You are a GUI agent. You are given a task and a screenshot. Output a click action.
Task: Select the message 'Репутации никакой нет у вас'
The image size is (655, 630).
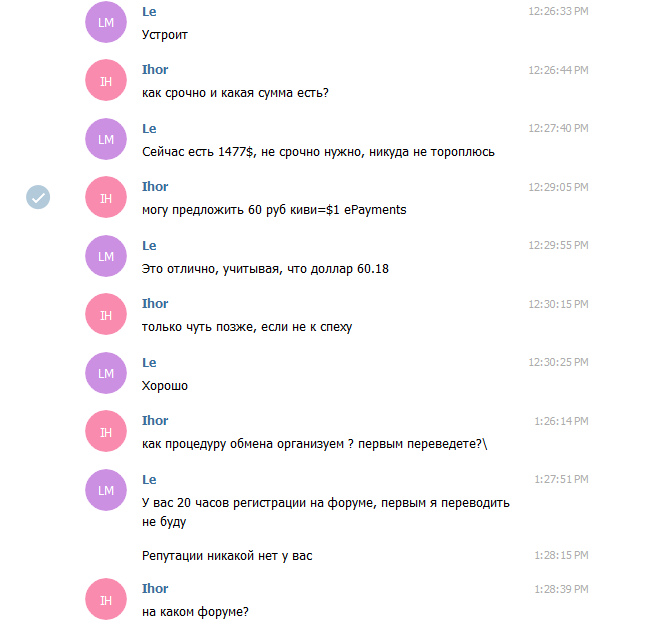pyautogui.click(x=227, y=556)
